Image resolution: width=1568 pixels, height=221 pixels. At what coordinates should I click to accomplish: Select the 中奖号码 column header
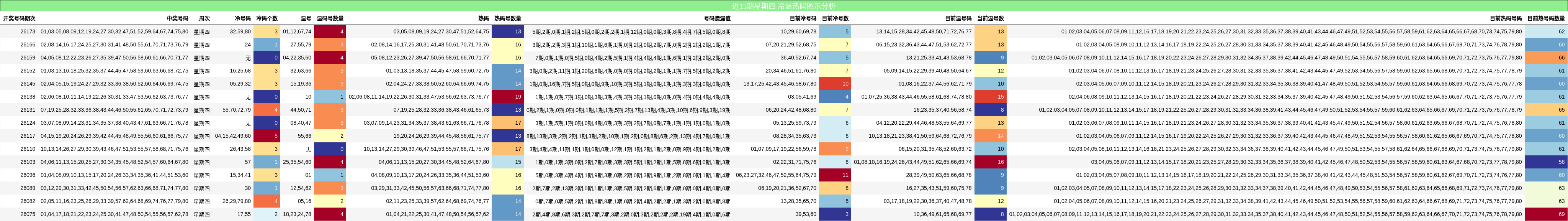click(178, 19)
